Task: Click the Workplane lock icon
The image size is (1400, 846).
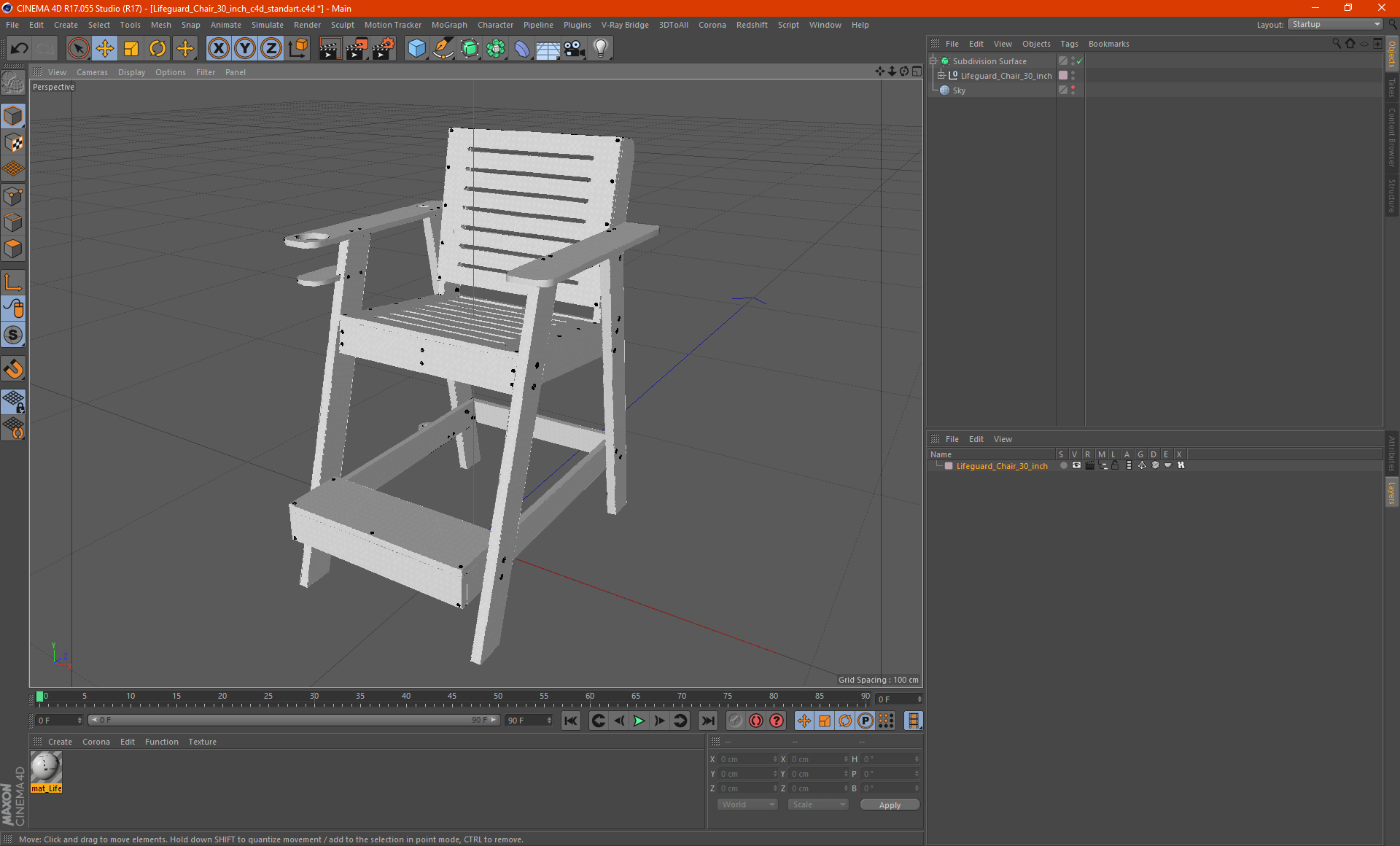Action: (x=13, y=401)
